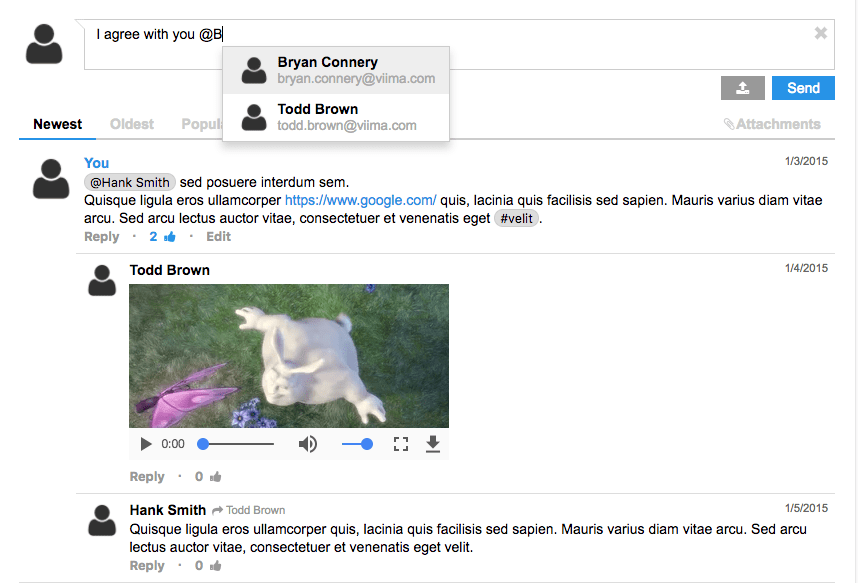Play Todd Brown's video
858x583 pixels.
tap(145, 443)
